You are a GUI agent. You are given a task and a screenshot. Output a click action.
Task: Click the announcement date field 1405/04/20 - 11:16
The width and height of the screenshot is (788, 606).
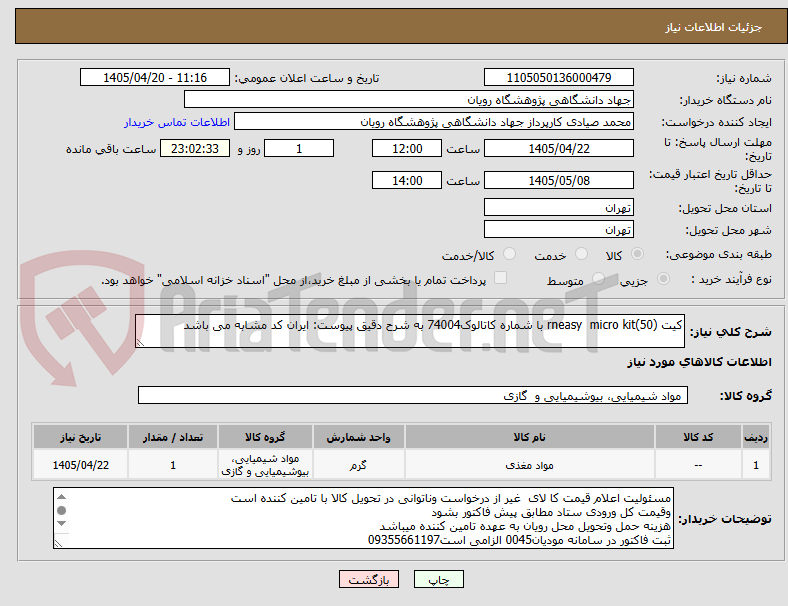click(x=155, y=77)
